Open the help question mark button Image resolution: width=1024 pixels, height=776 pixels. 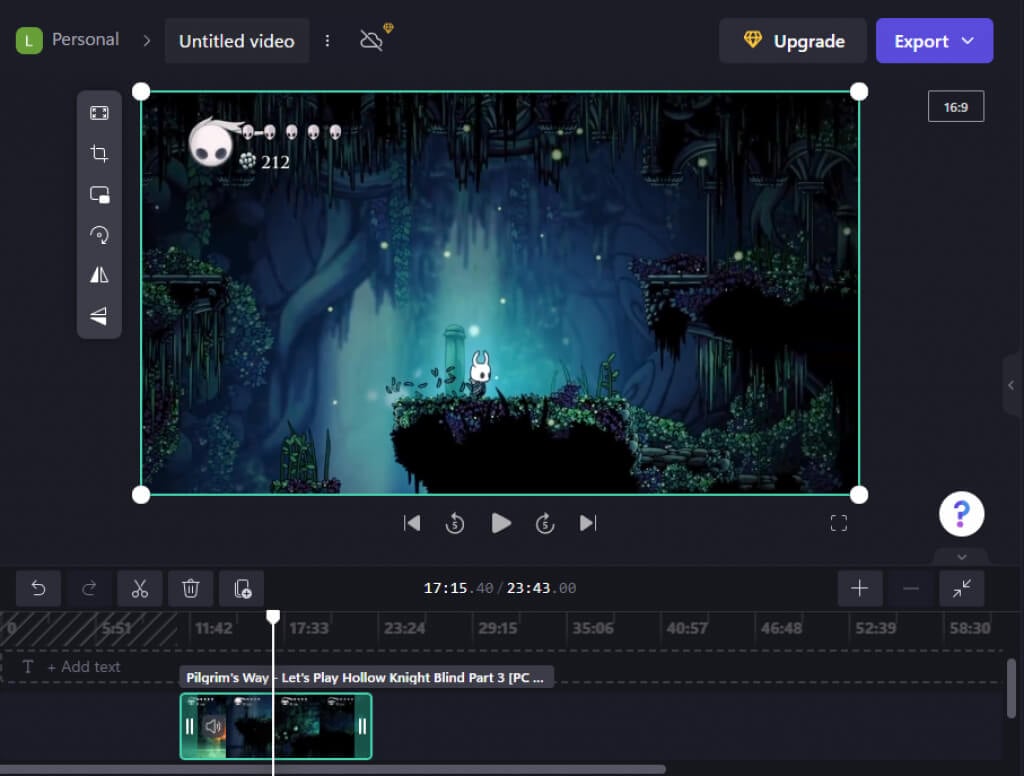pos(961,514)
